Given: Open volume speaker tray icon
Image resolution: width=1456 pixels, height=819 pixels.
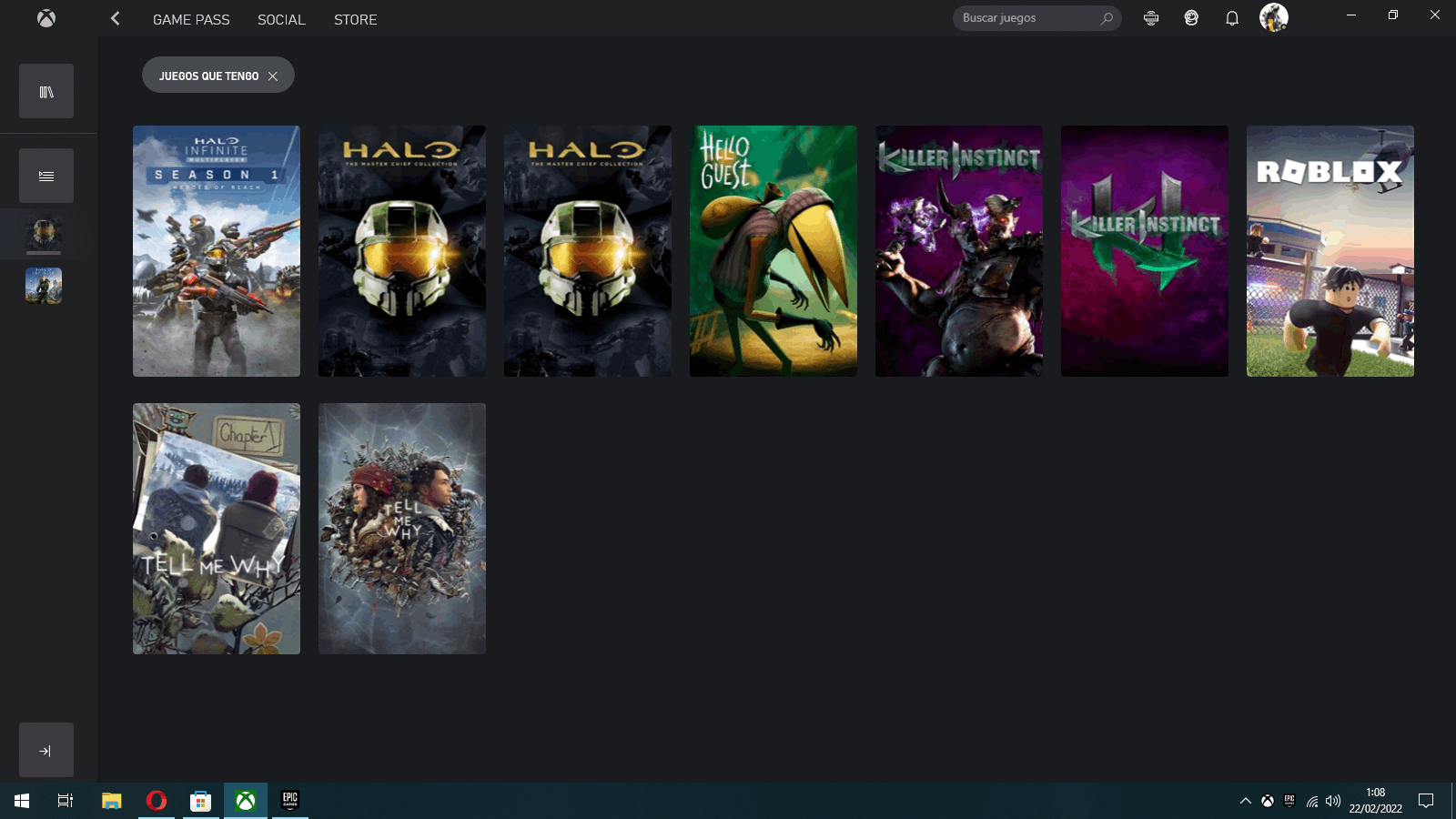Looking at the screenshot, I should [x=1333, y=801].
